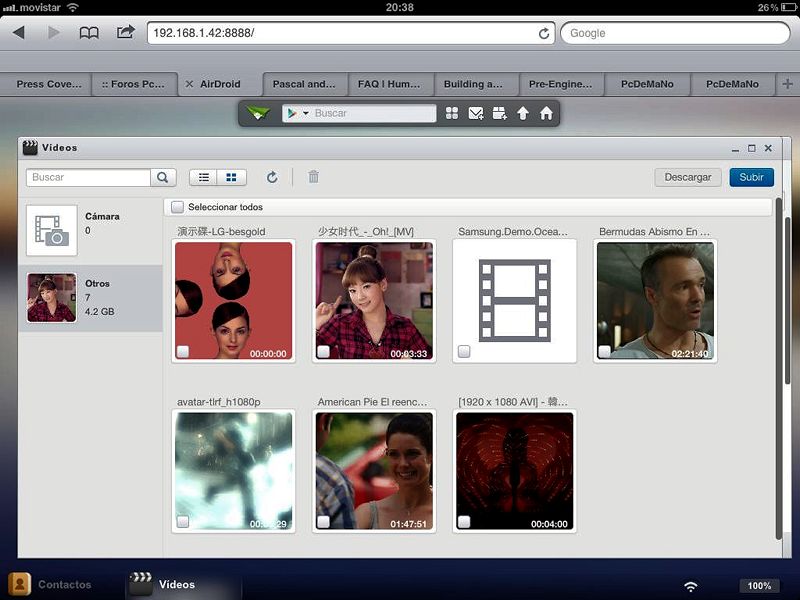Click the blue Subir button
The width and height of the screenshot is (800, 600).
[752, 177]
